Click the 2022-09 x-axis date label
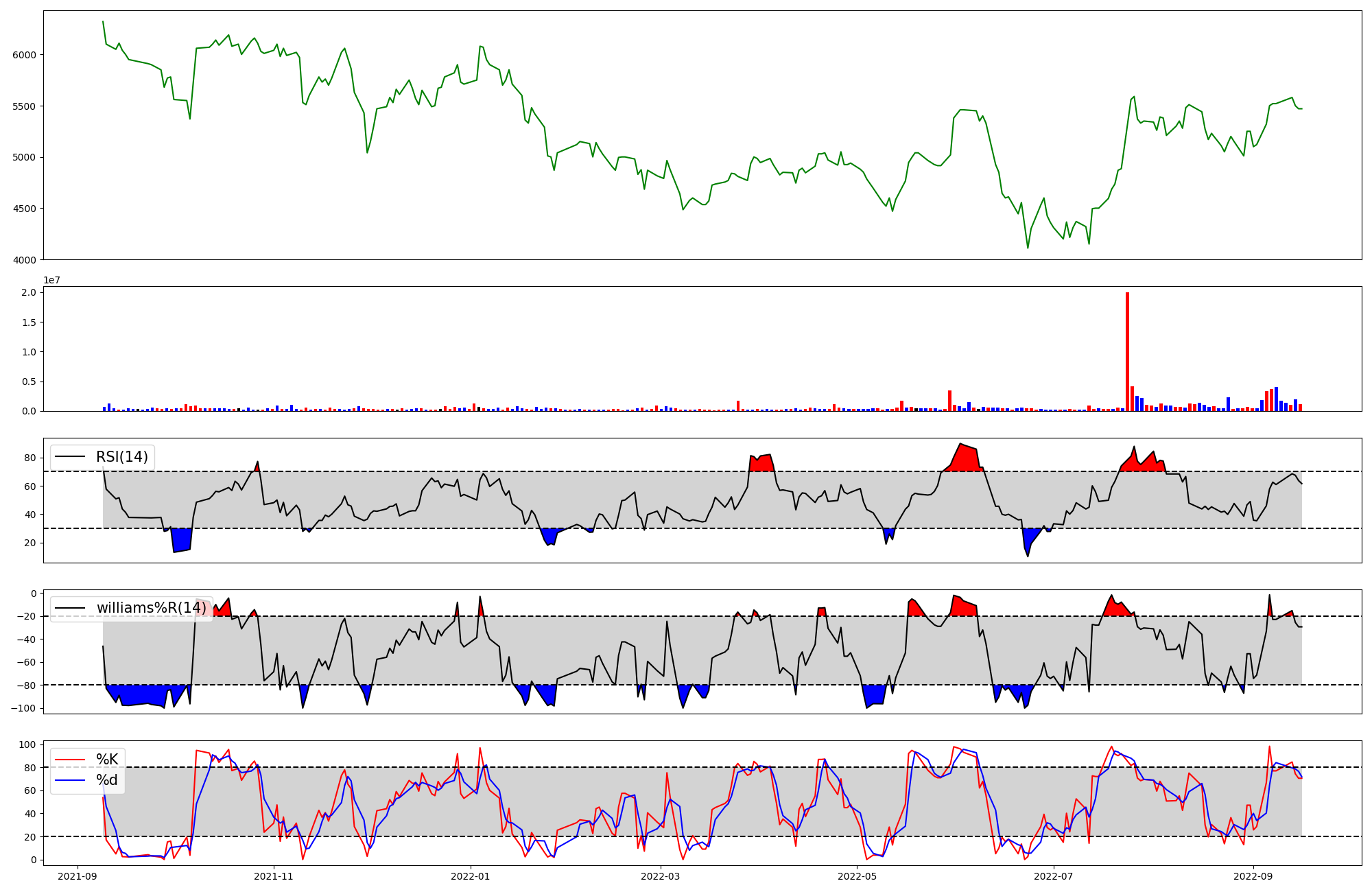This screenshot has width=1372, height=892. click(1253, 876)
